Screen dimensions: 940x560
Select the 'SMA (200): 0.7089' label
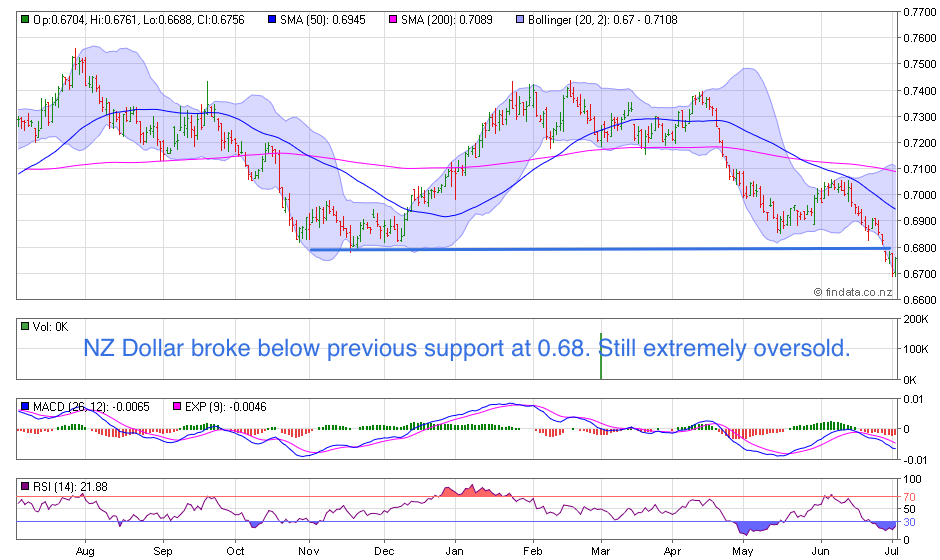click(x=447, y=20)
